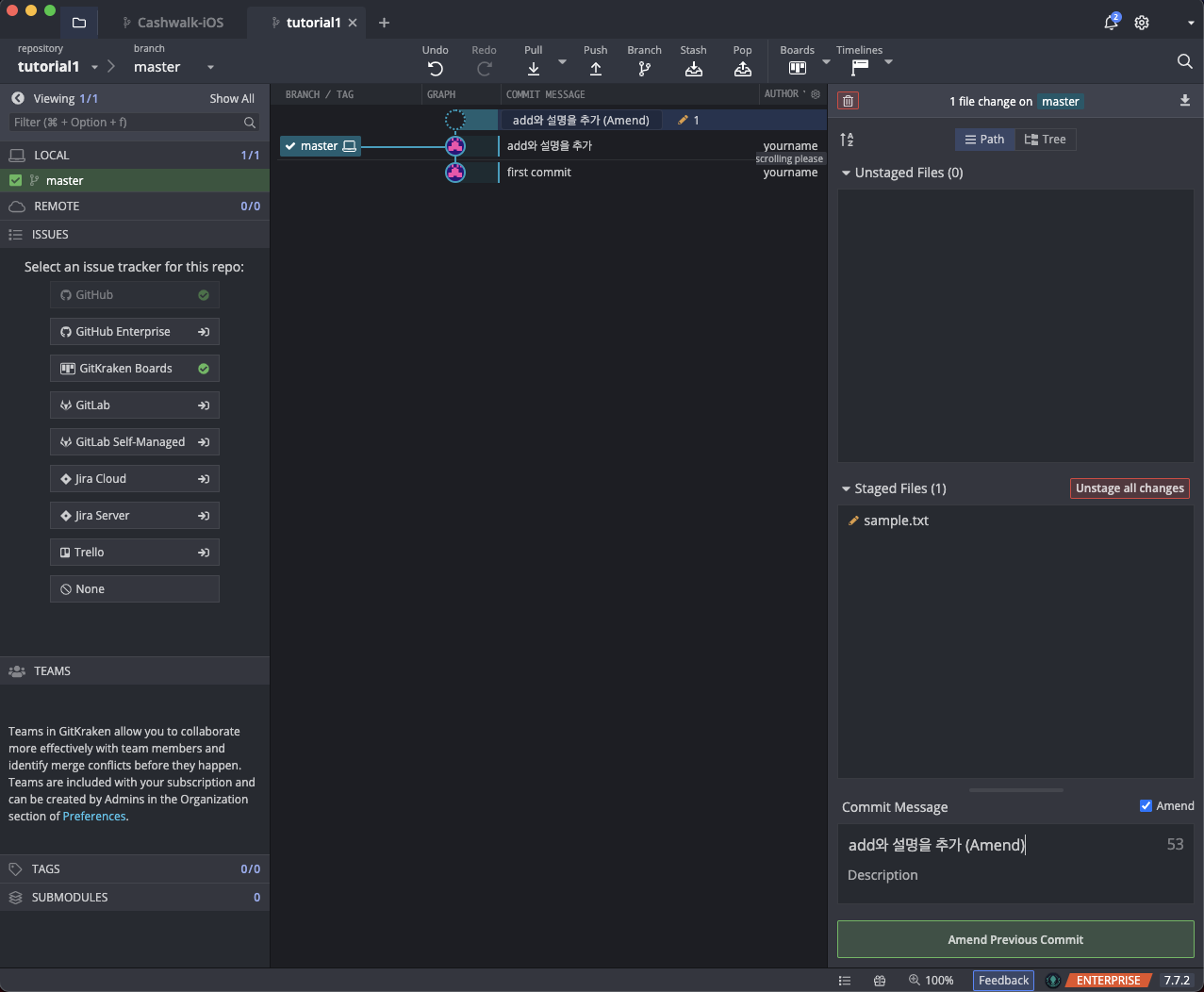Click the Pull icon
Screen dimensions: 1204x992
coord(534,68)
